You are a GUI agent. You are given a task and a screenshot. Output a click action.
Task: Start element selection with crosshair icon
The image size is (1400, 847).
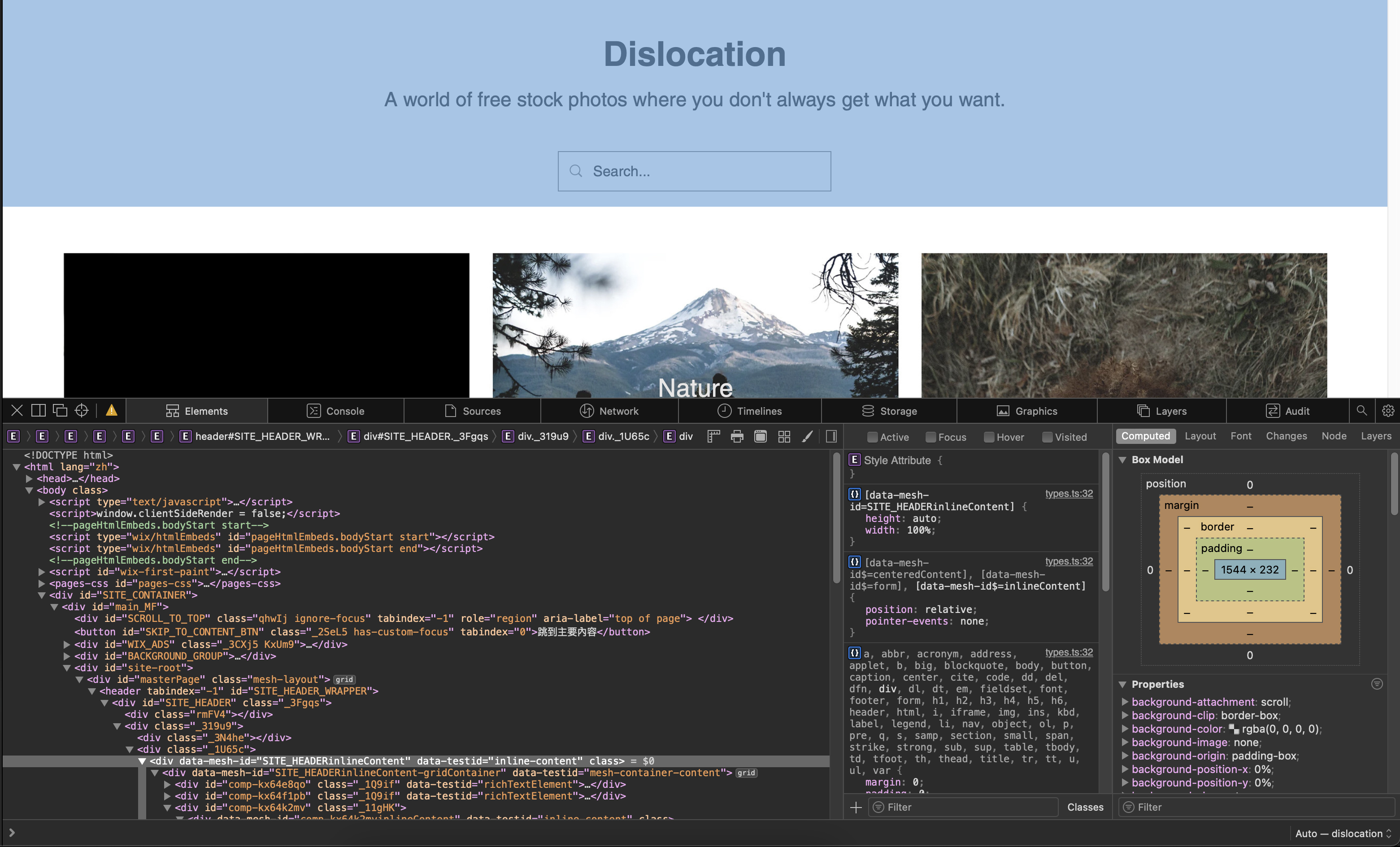(x=82, y=411)
